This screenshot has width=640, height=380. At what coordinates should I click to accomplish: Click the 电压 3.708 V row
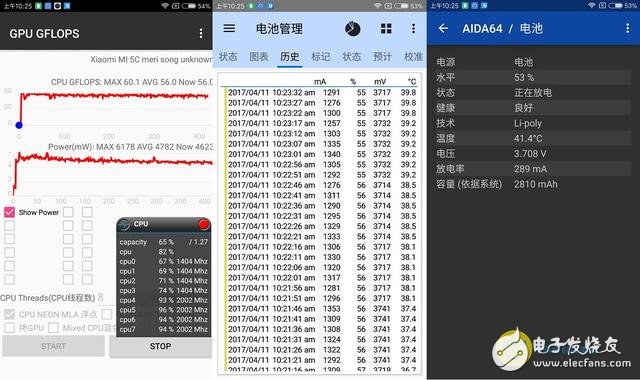pyautogui.click(x=533, y=153)
